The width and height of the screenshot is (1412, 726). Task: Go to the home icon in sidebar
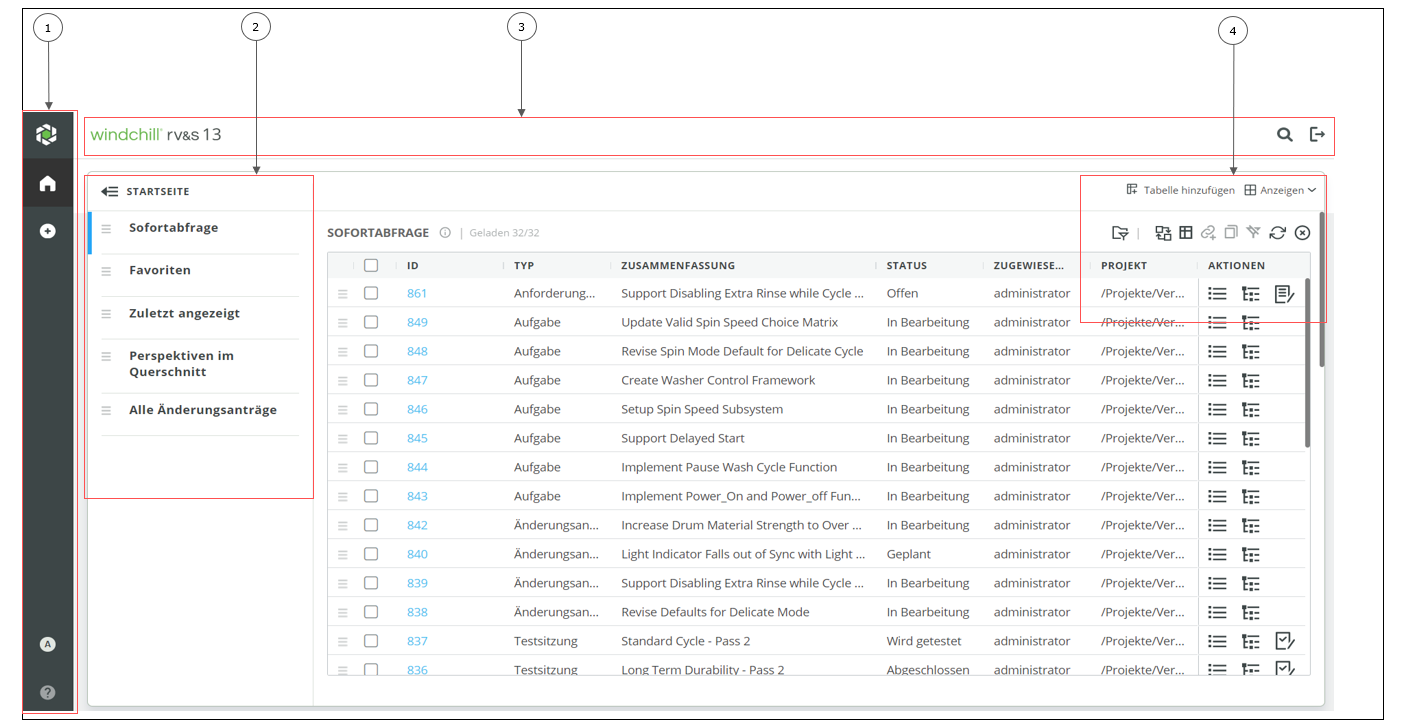coord(47,183)
